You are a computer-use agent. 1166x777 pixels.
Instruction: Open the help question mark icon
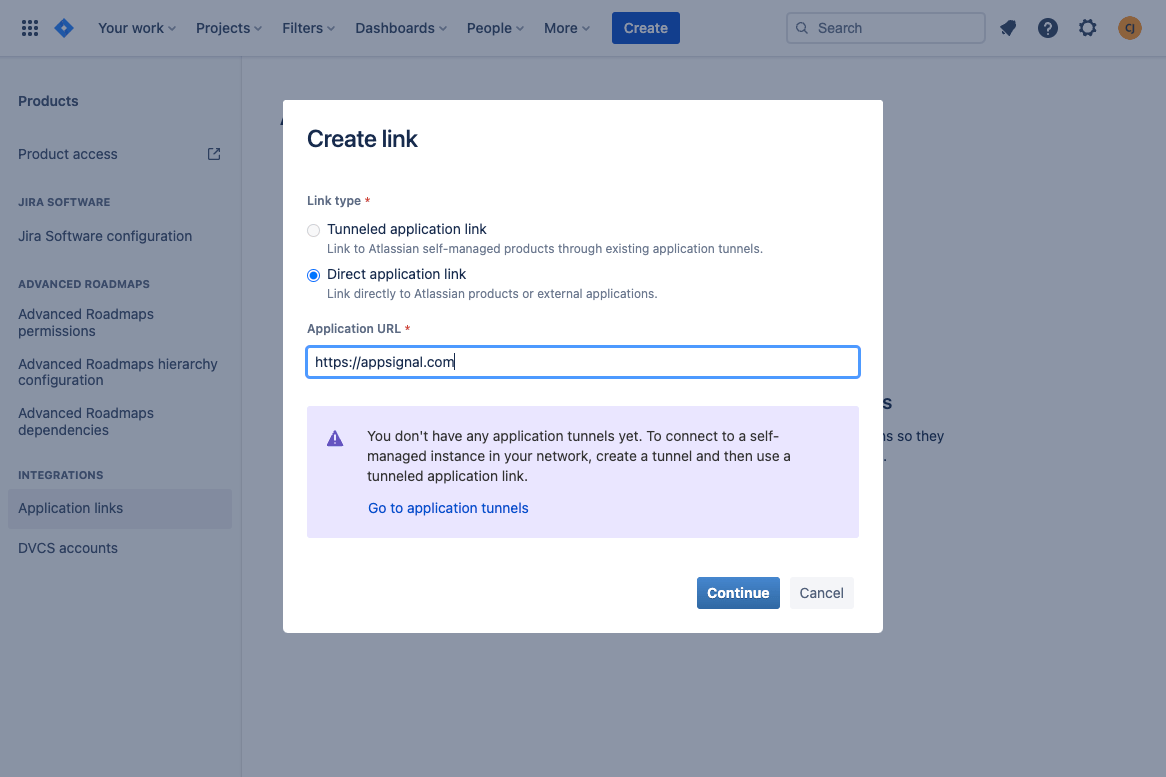pos(1048,28)
